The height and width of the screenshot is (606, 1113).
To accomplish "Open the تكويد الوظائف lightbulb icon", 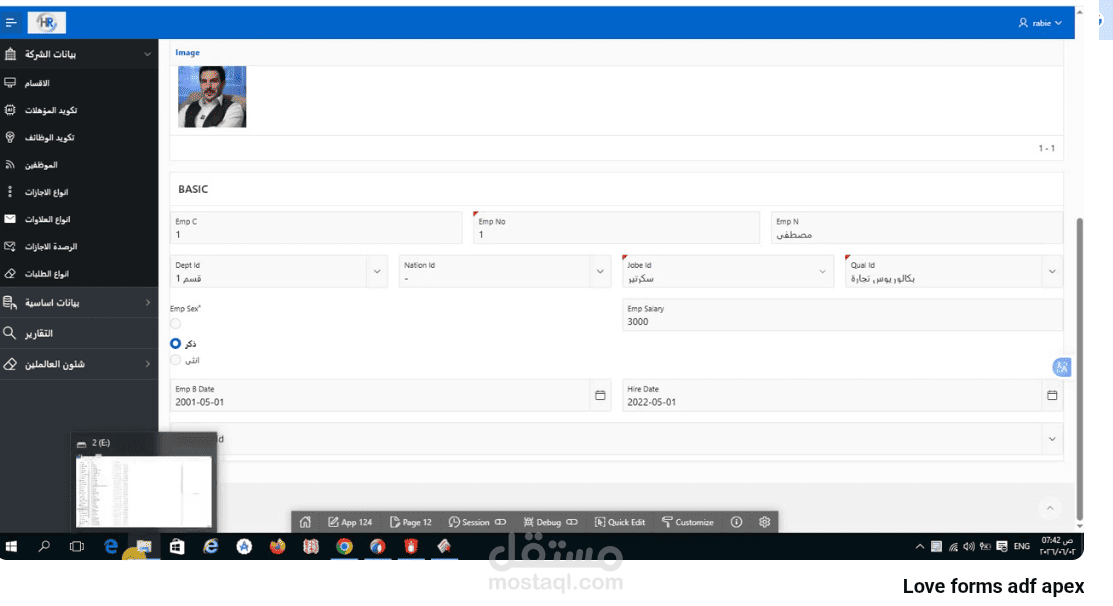I will [10, 137].
